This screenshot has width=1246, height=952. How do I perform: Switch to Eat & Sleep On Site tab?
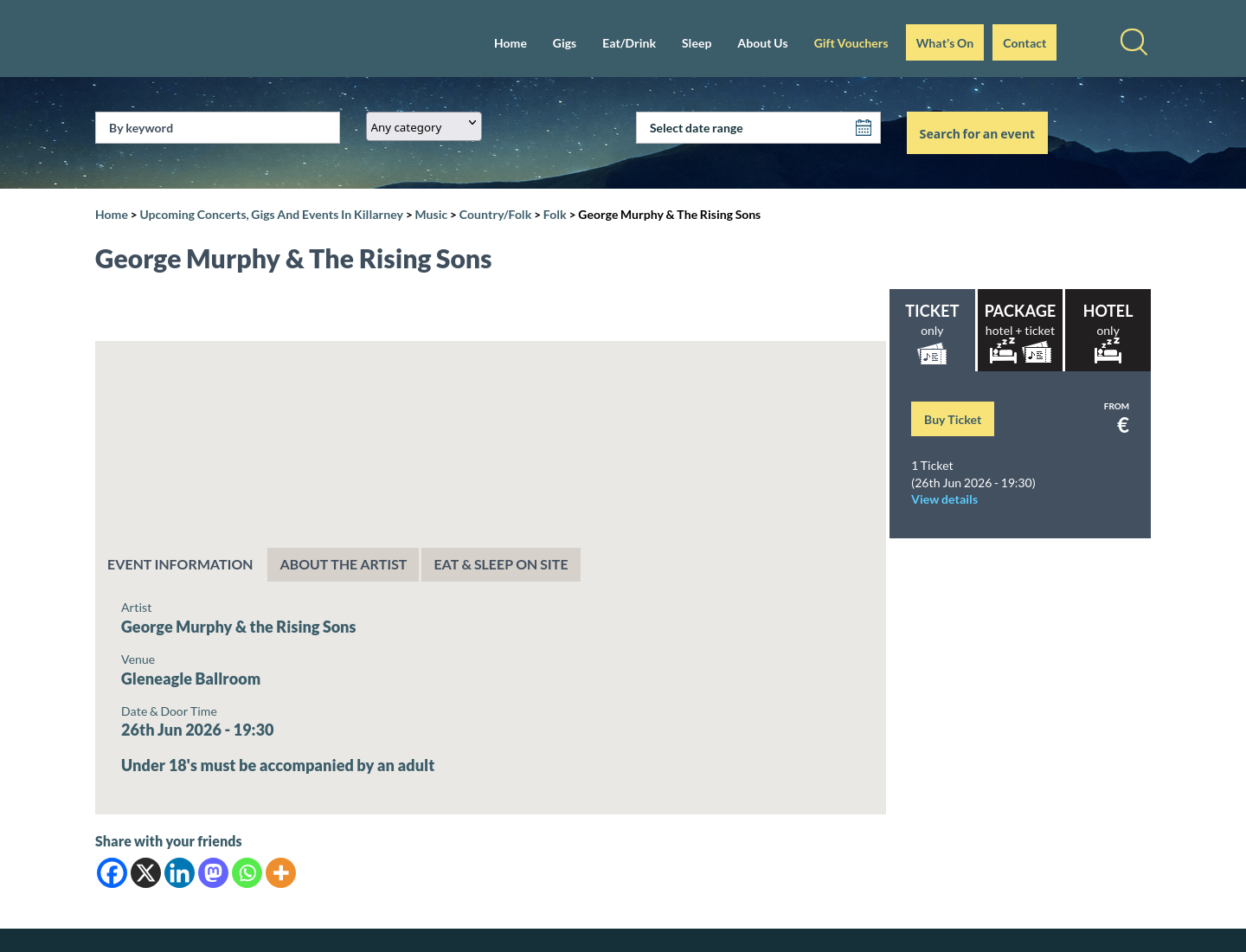(x=501, y=564)
